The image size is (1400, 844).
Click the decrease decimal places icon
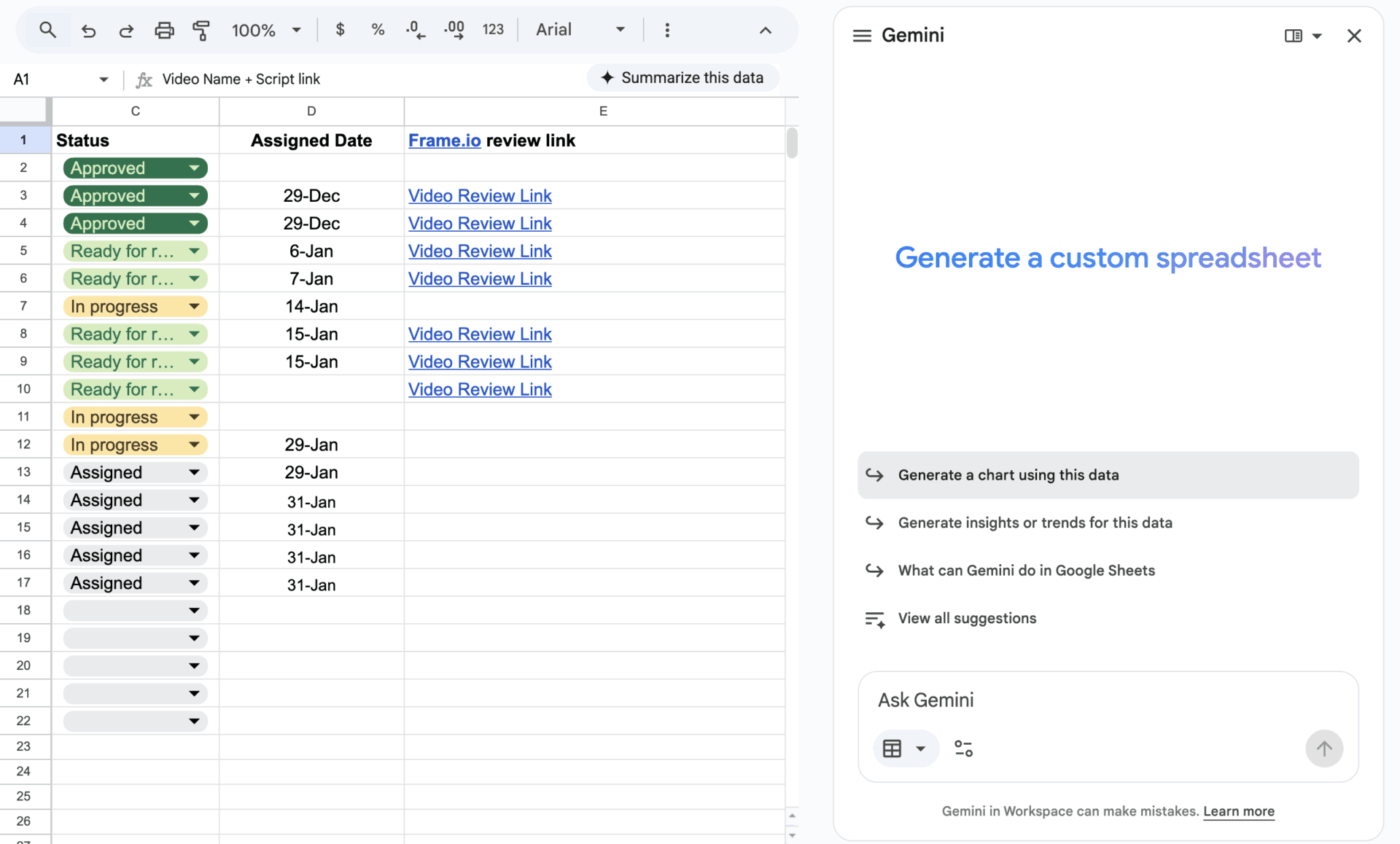416,30
